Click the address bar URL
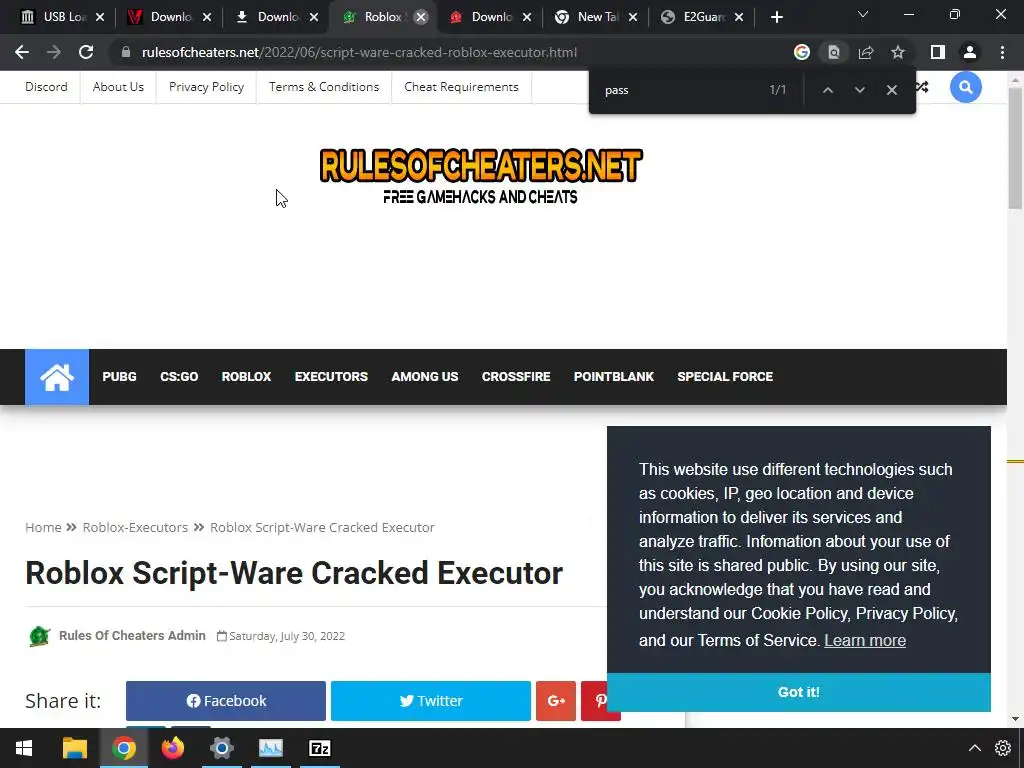The width and height of the screenshot is (1024, 768). point(359,52)
